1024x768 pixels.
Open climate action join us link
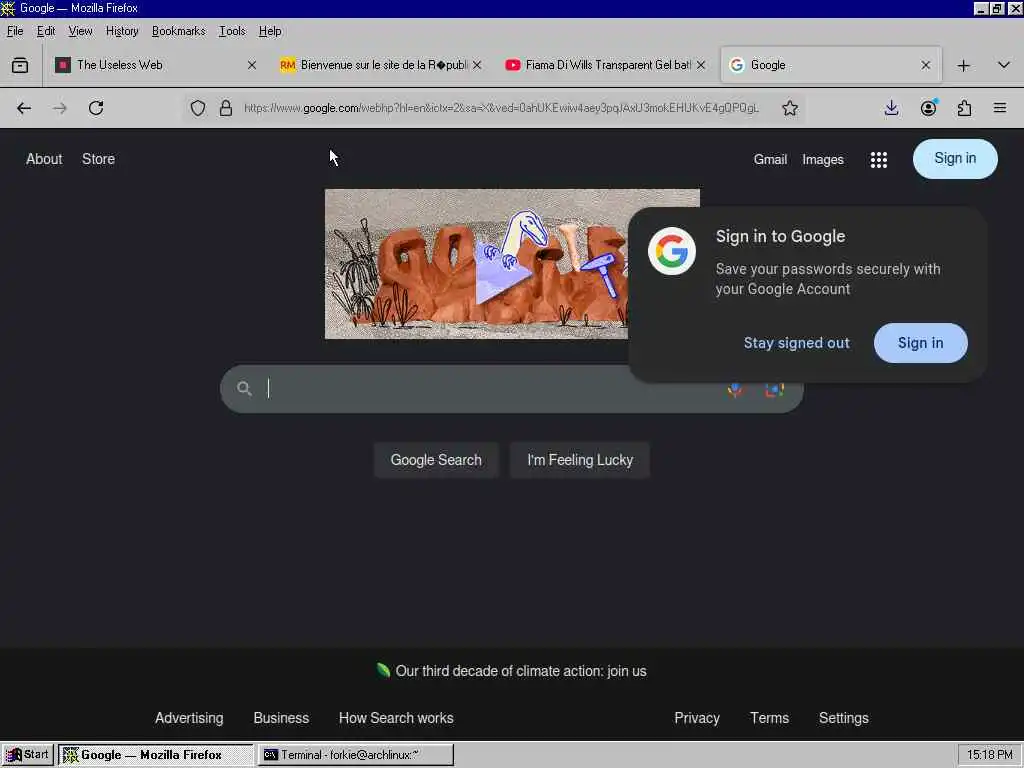coord(520,671)
